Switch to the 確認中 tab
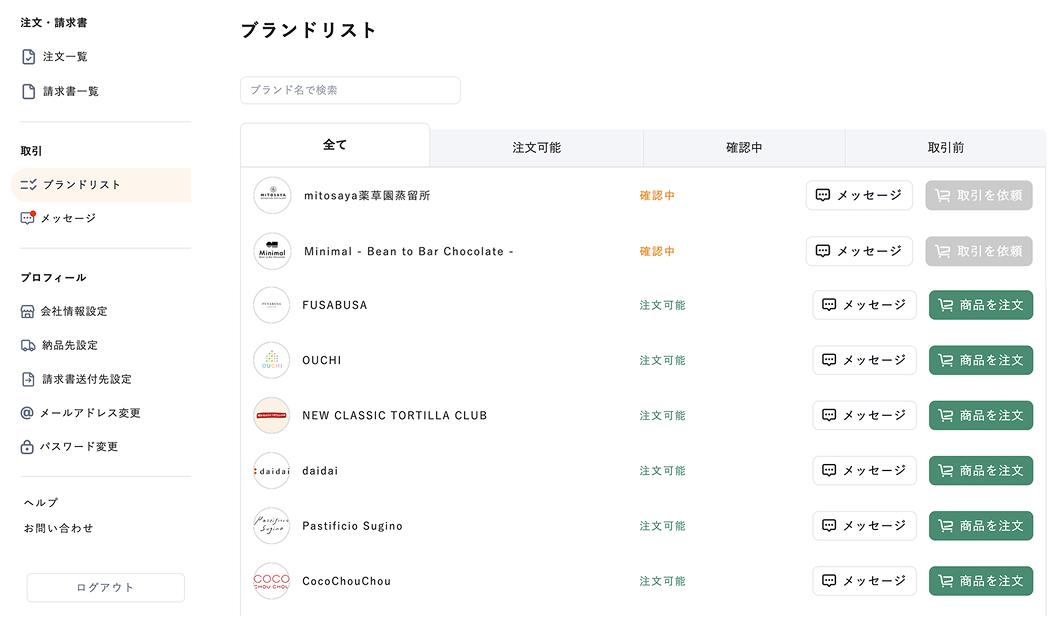 (744, 148)
